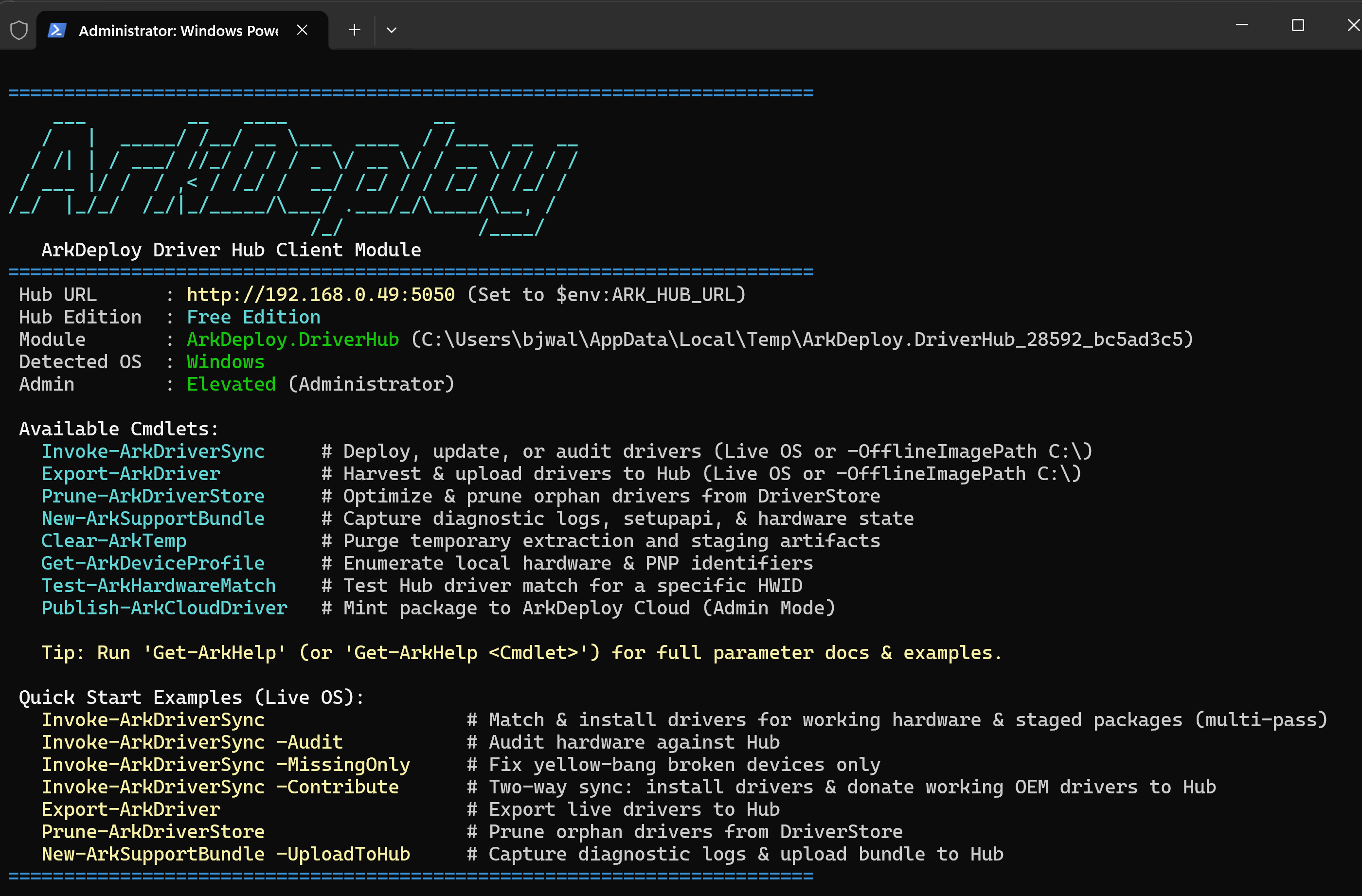Click the 'Available Cmdlets:' heading
Viewport: 1362px width, 896px height.
pos(119,429)
